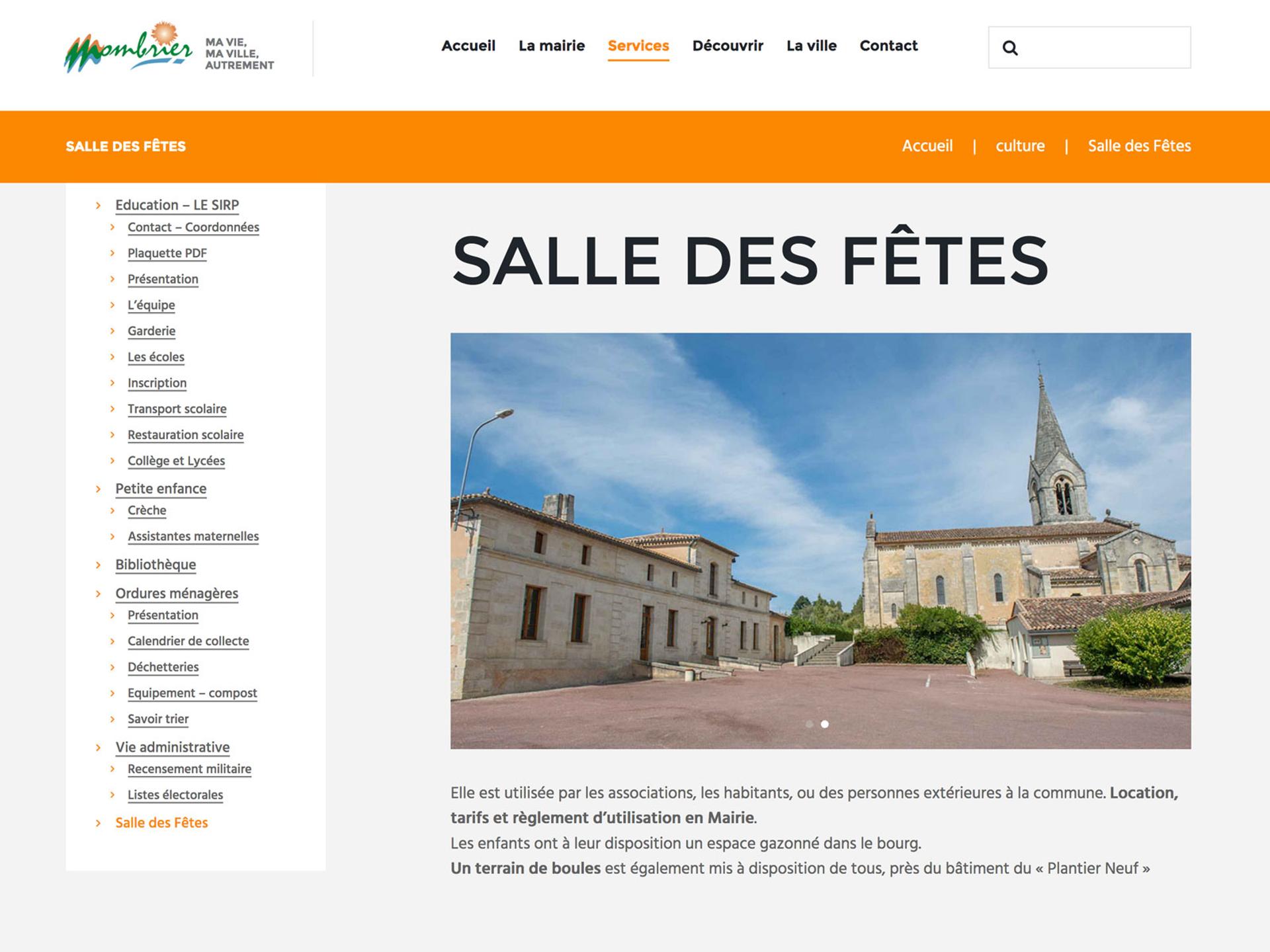This screenshot has width=1270, height=952.
Task: Select the Services menu item
Action: coord(638,46)
